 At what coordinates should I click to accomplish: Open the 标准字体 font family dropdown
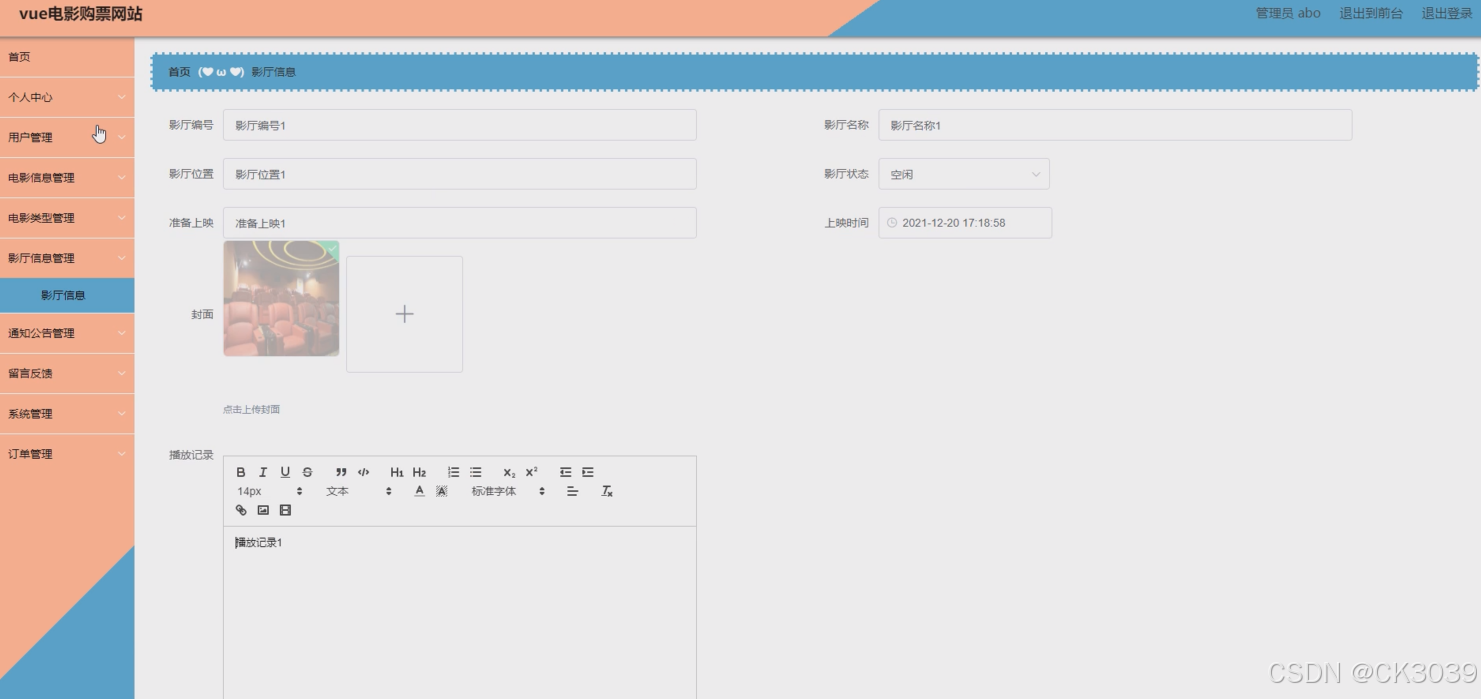[x=508, y=491]
